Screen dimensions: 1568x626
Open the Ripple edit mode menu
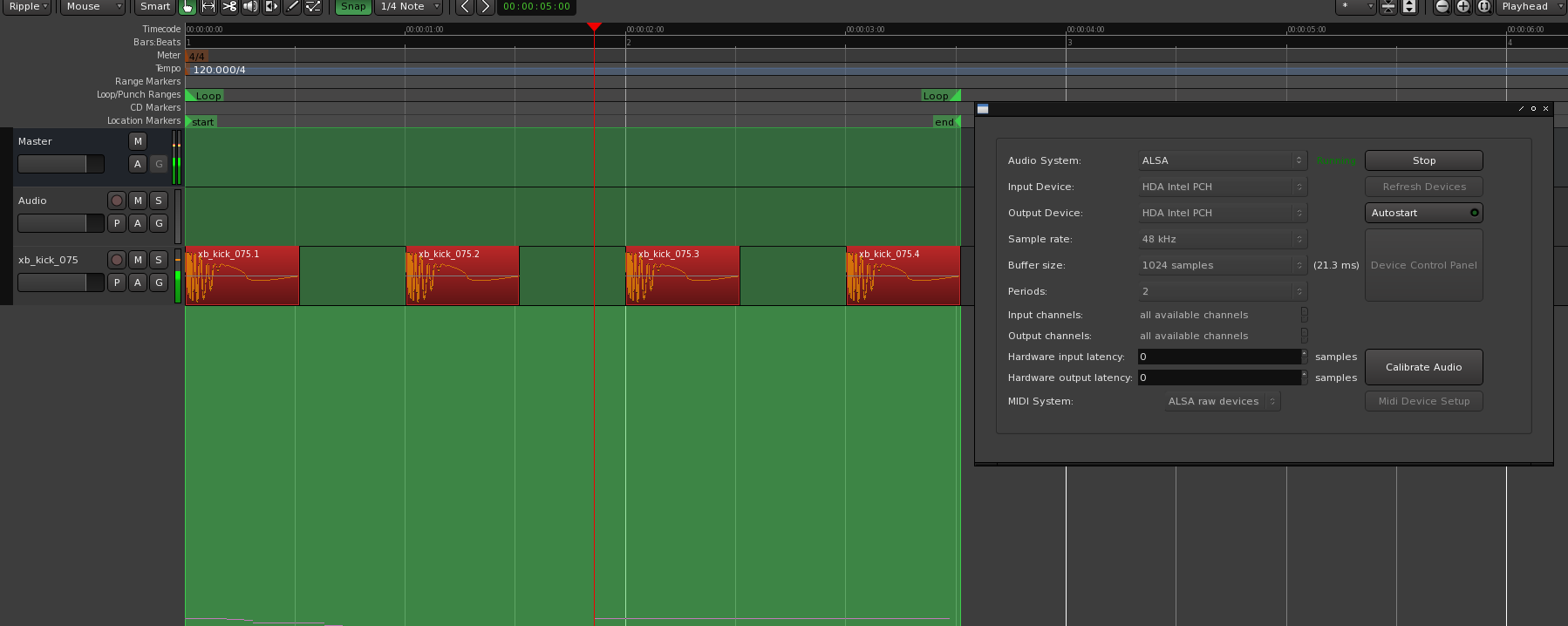tap(27, 7)
